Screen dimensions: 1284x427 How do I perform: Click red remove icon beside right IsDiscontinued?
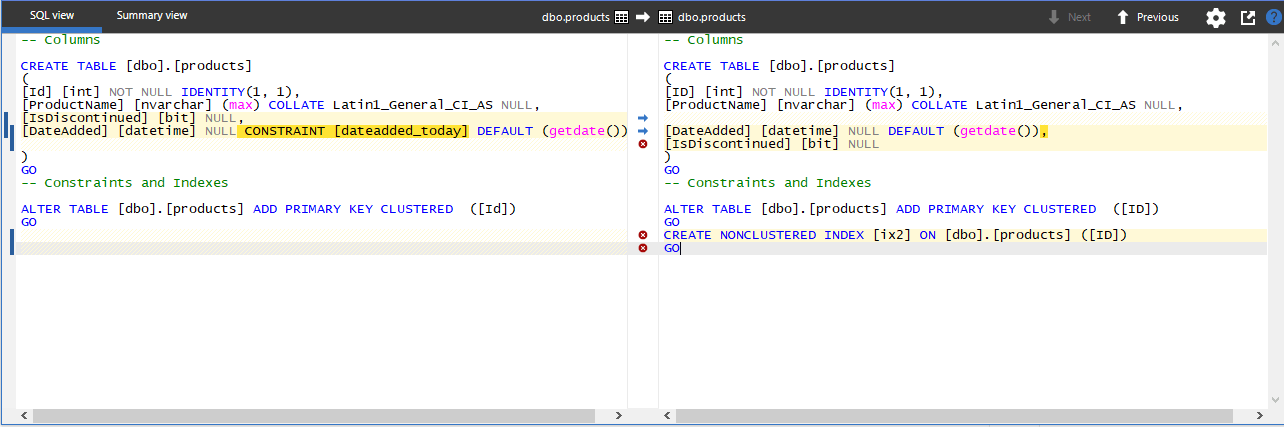click(x=643, y=144)
